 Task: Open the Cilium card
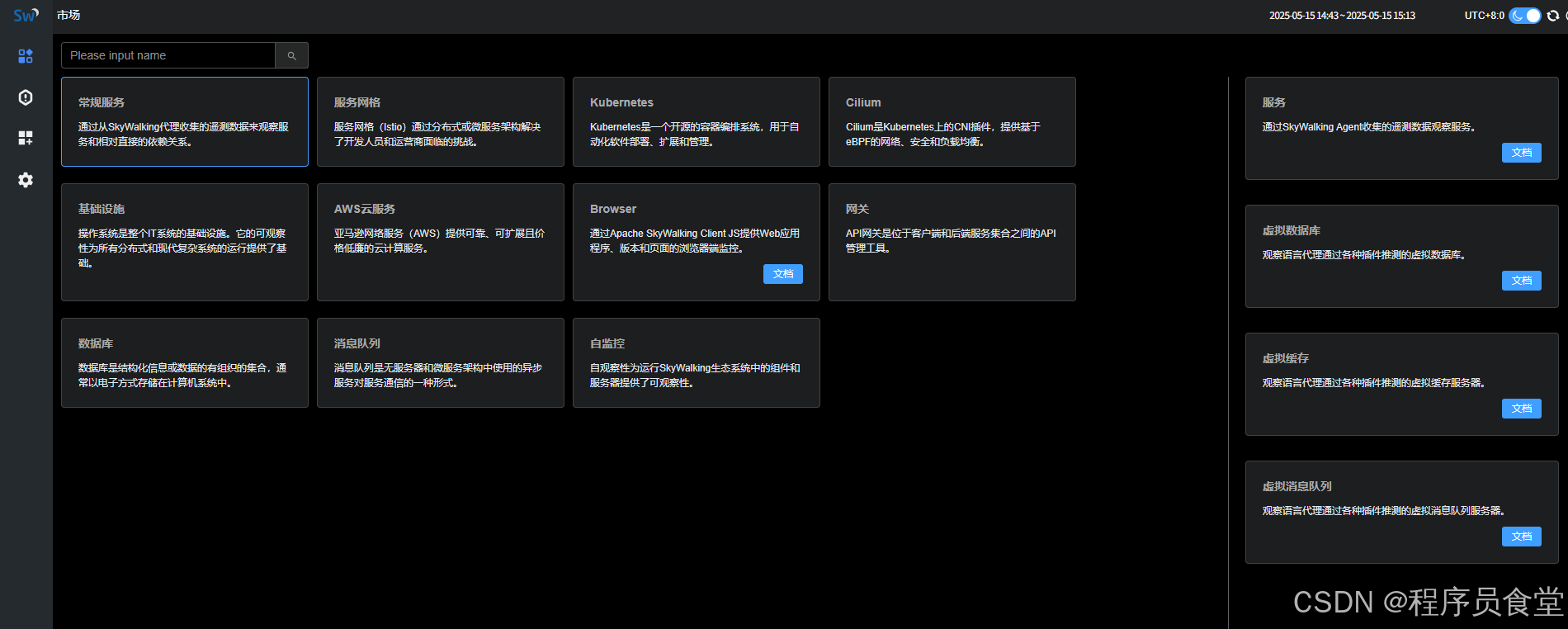point(952,122)
